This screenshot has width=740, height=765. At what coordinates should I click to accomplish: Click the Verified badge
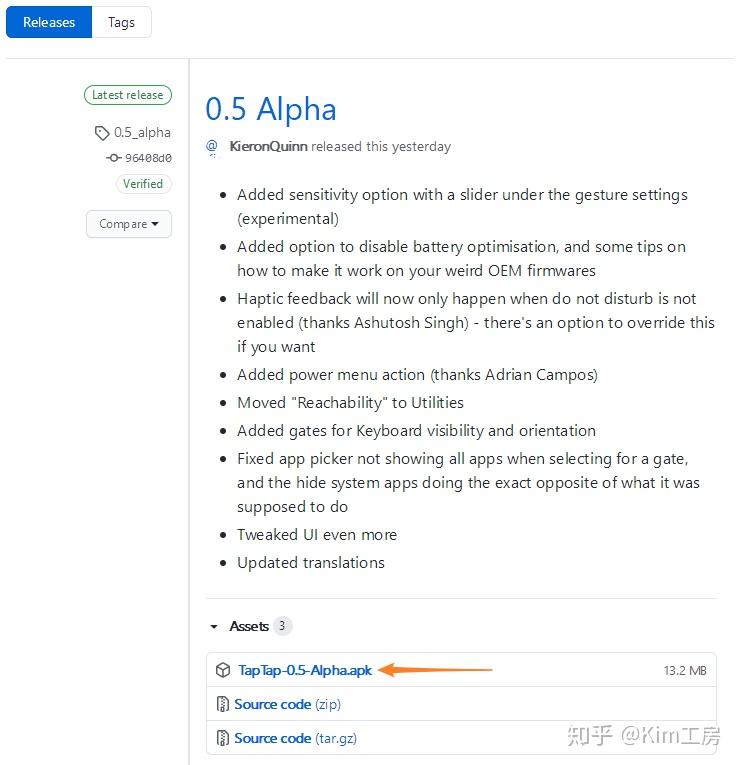(x=143, y=184)
